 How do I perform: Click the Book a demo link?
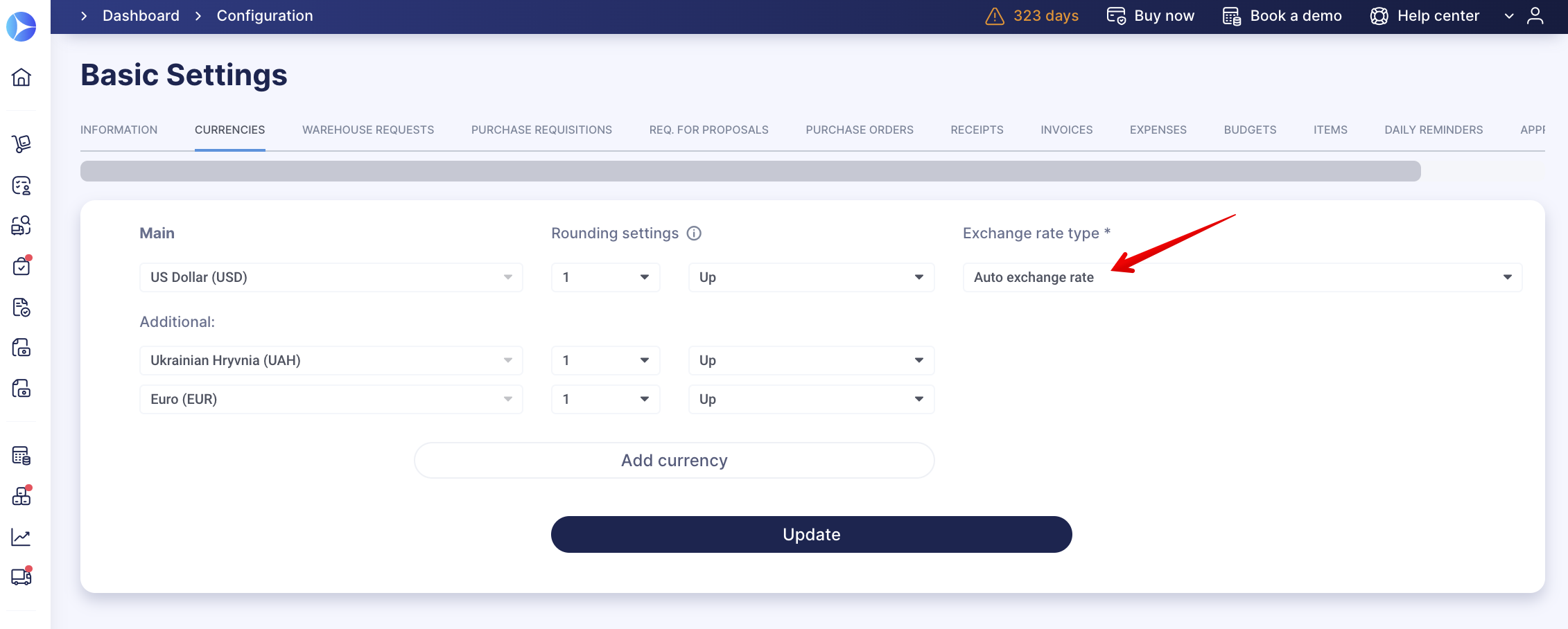click(1296, 16)
